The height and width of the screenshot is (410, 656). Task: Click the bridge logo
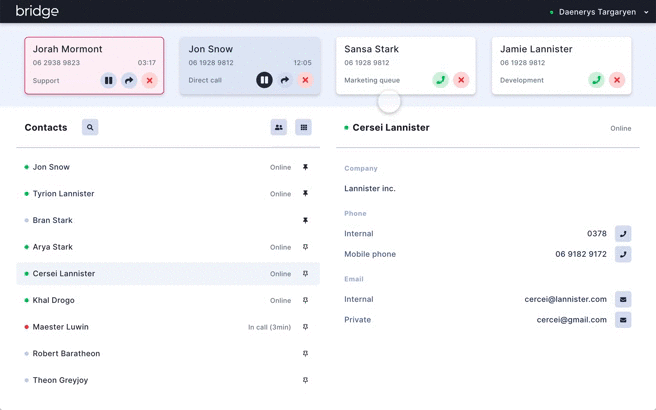coord(37,11)
